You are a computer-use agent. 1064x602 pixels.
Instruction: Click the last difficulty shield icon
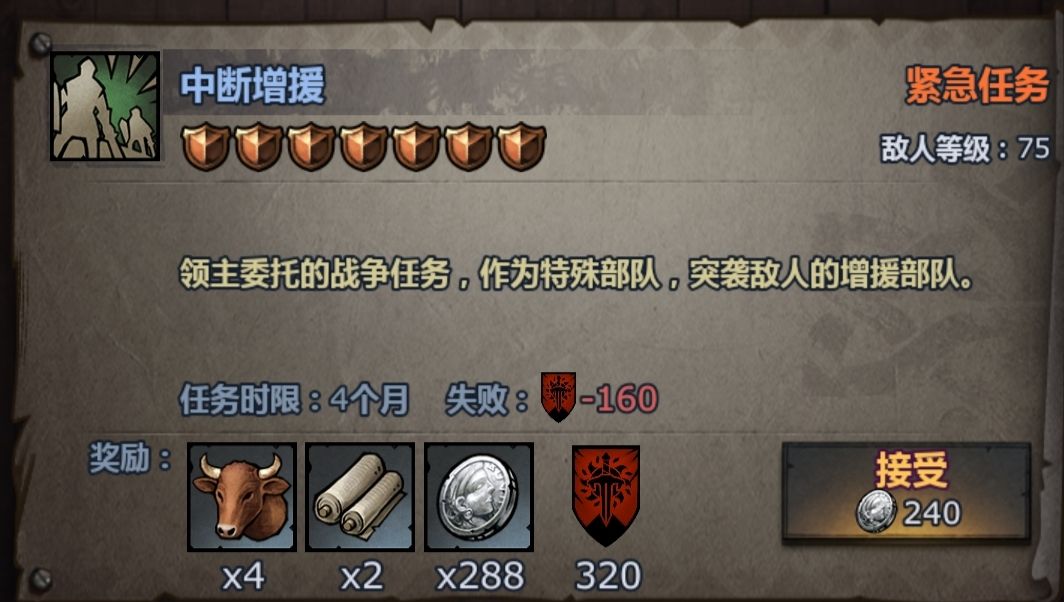pos(521,146)
